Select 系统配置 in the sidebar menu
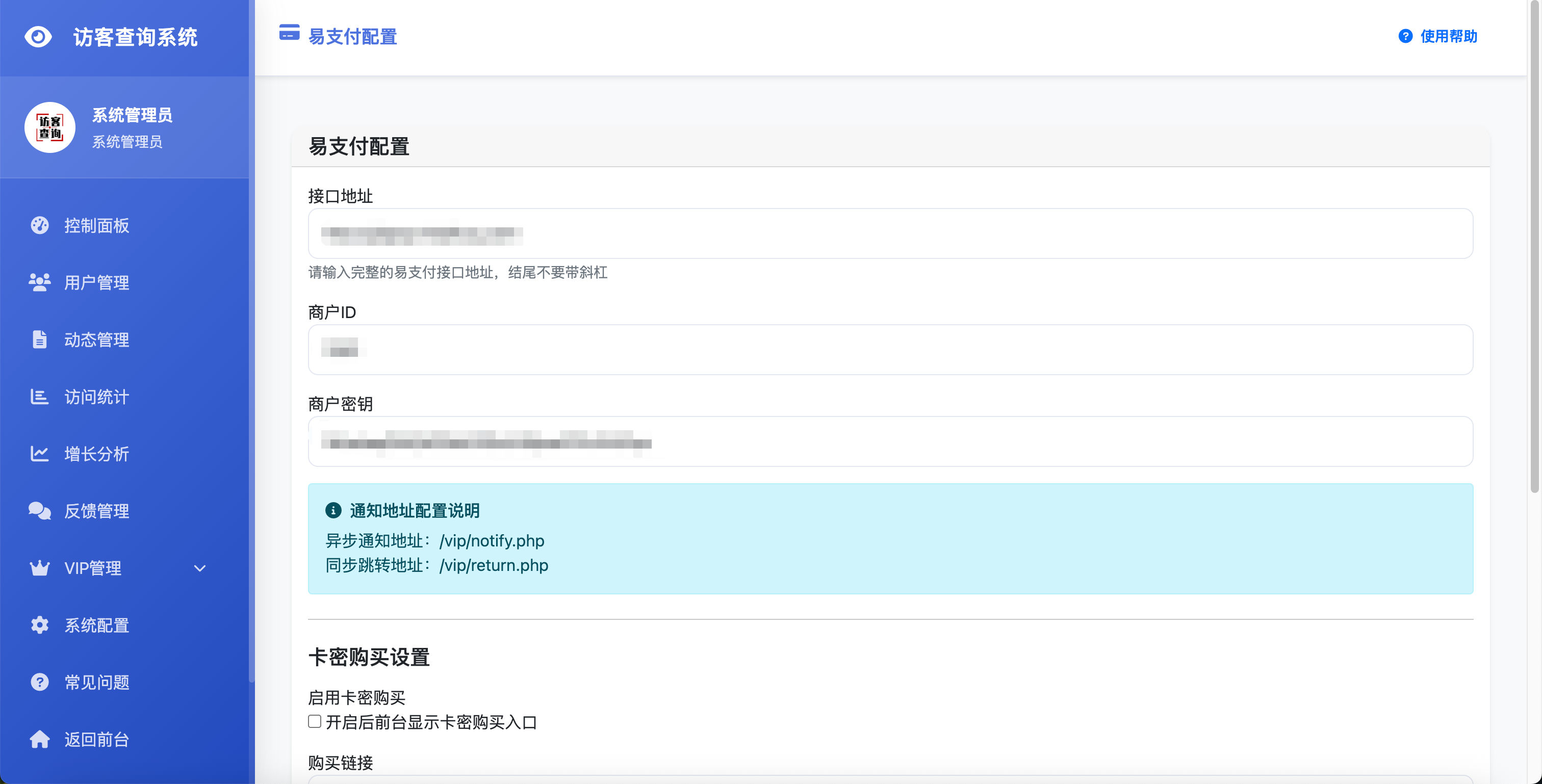1542x784 pixels. pyautogui.click(x=96, y=625)
